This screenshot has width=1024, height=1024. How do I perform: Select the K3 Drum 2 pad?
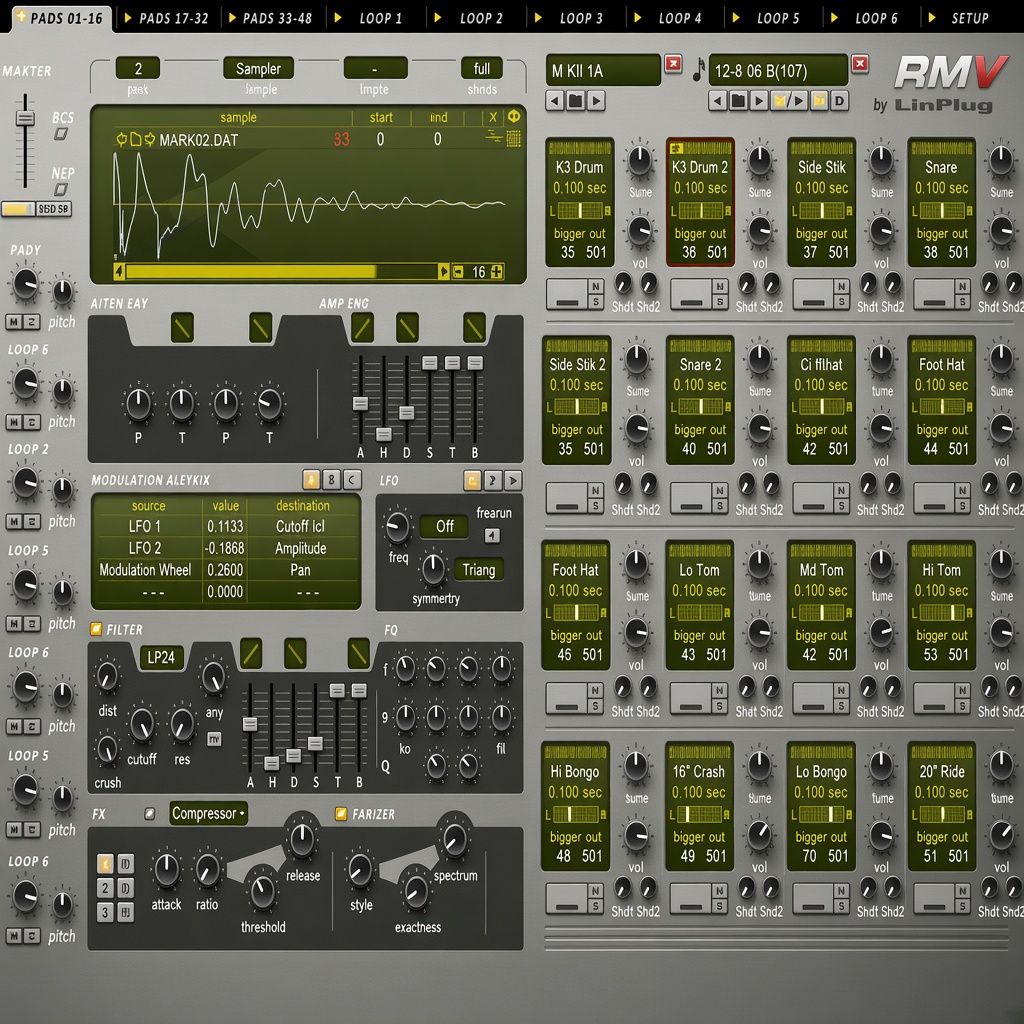pyautogui.click(x=700, y=202)
